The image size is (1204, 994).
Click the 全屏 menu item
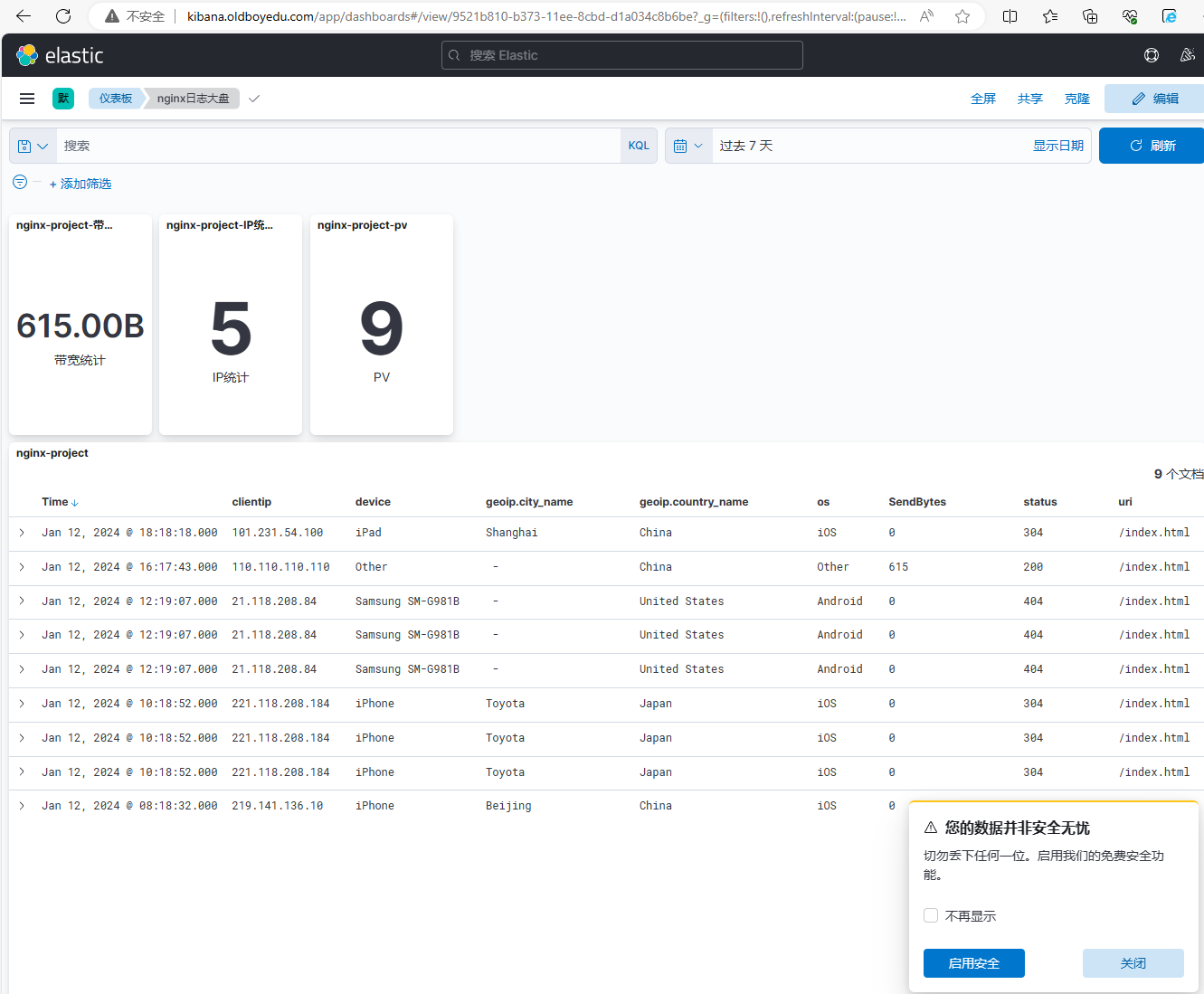pyautogui.click(x=983, y=99)
